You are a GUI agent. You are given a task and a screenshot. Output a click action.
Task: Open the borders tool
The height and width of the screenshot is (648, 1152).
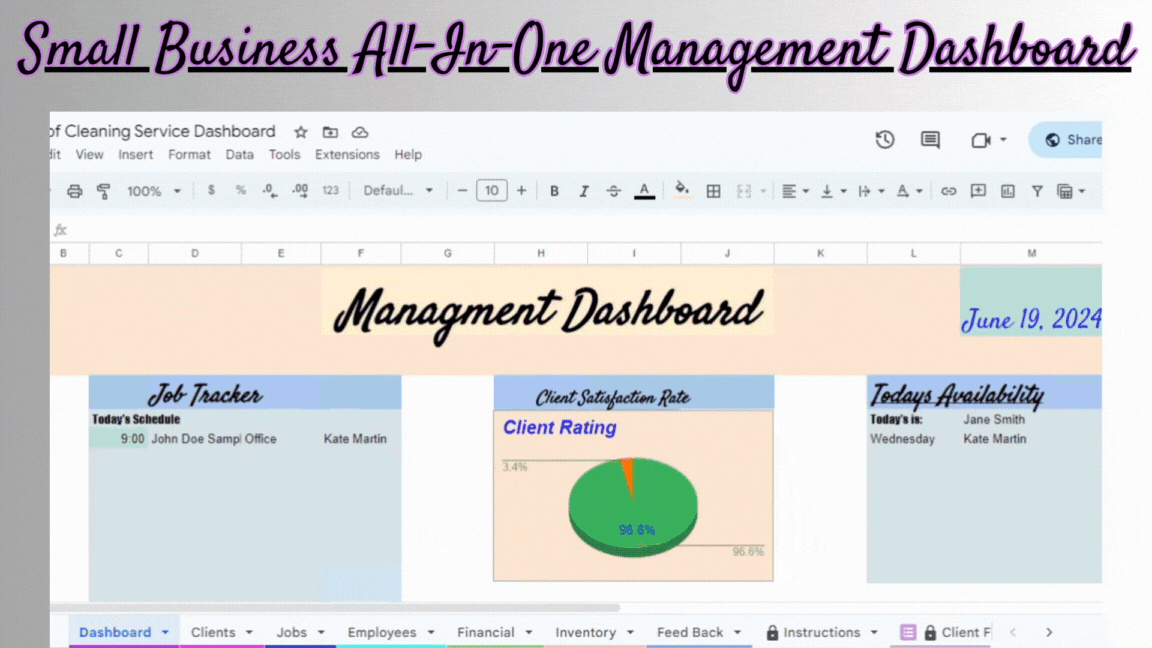pos(713,191)
